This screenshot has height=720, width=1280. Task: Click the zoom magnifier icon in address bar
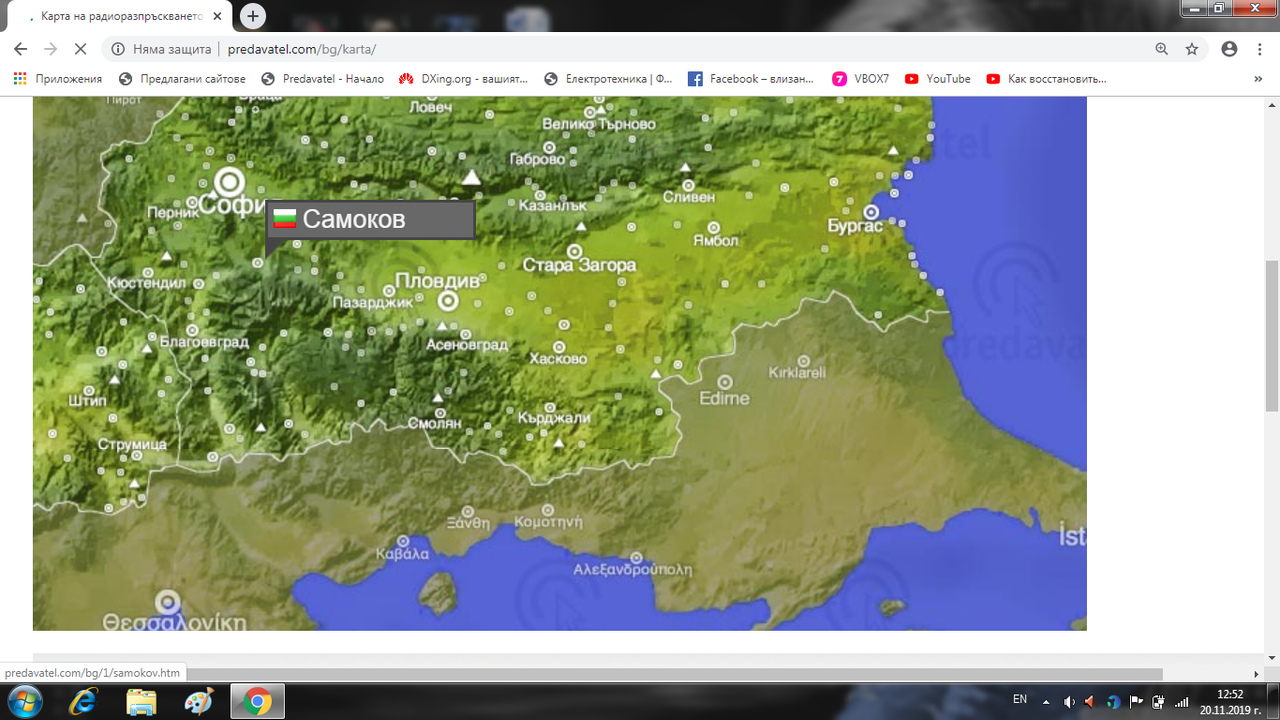[1161, 49]
